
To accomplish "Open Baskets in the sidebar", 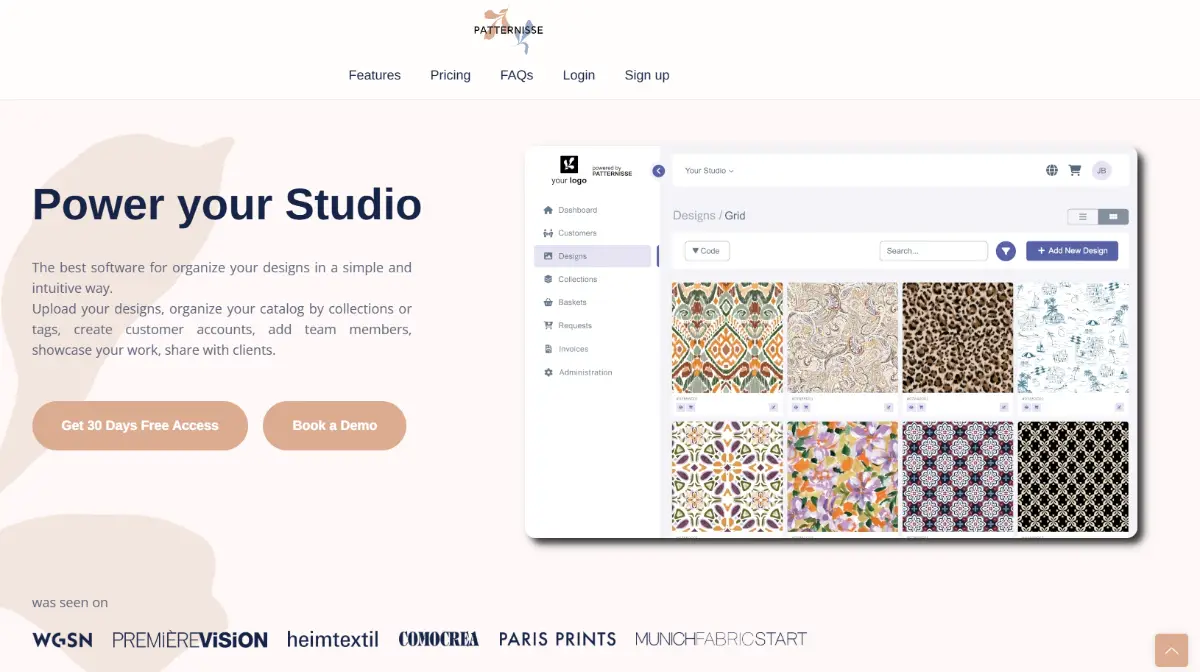I will (x=572, y=302).
